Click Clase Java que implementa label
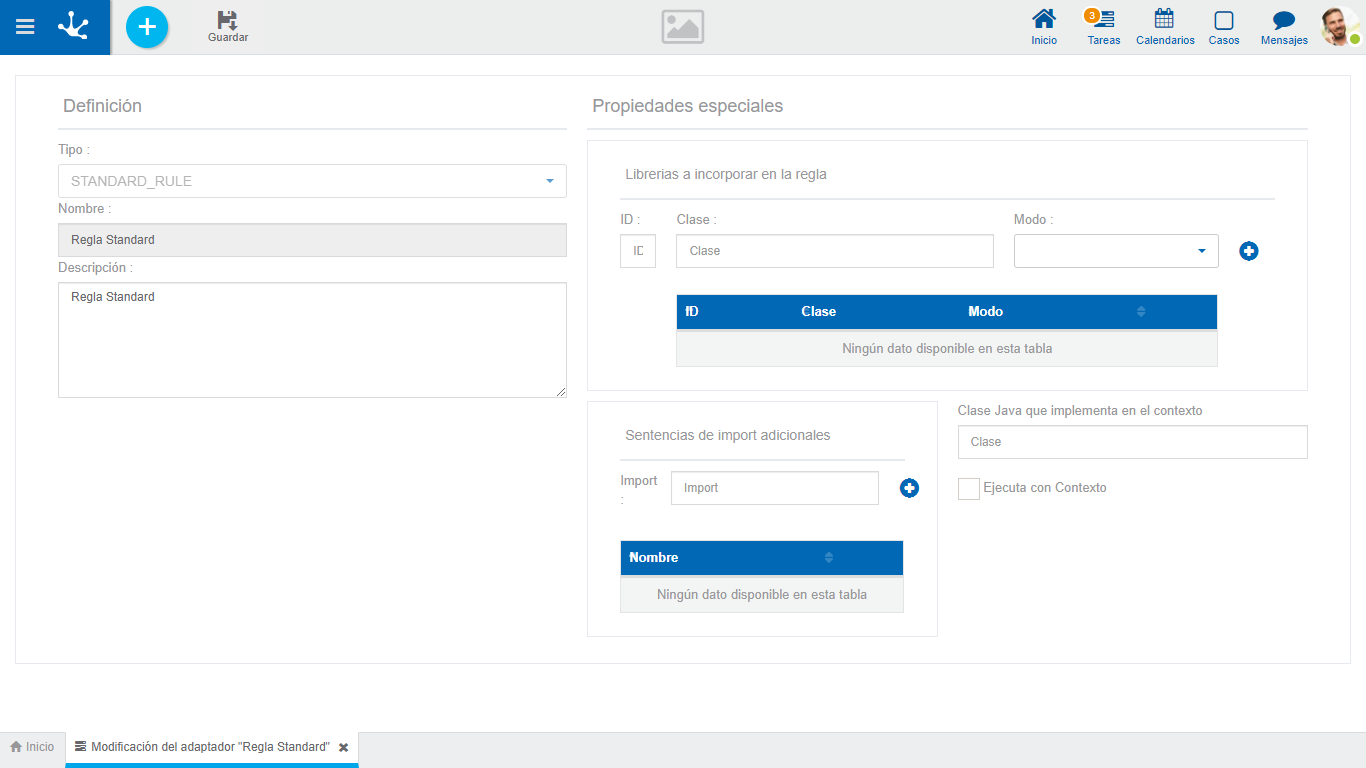 click(1080, 411)
